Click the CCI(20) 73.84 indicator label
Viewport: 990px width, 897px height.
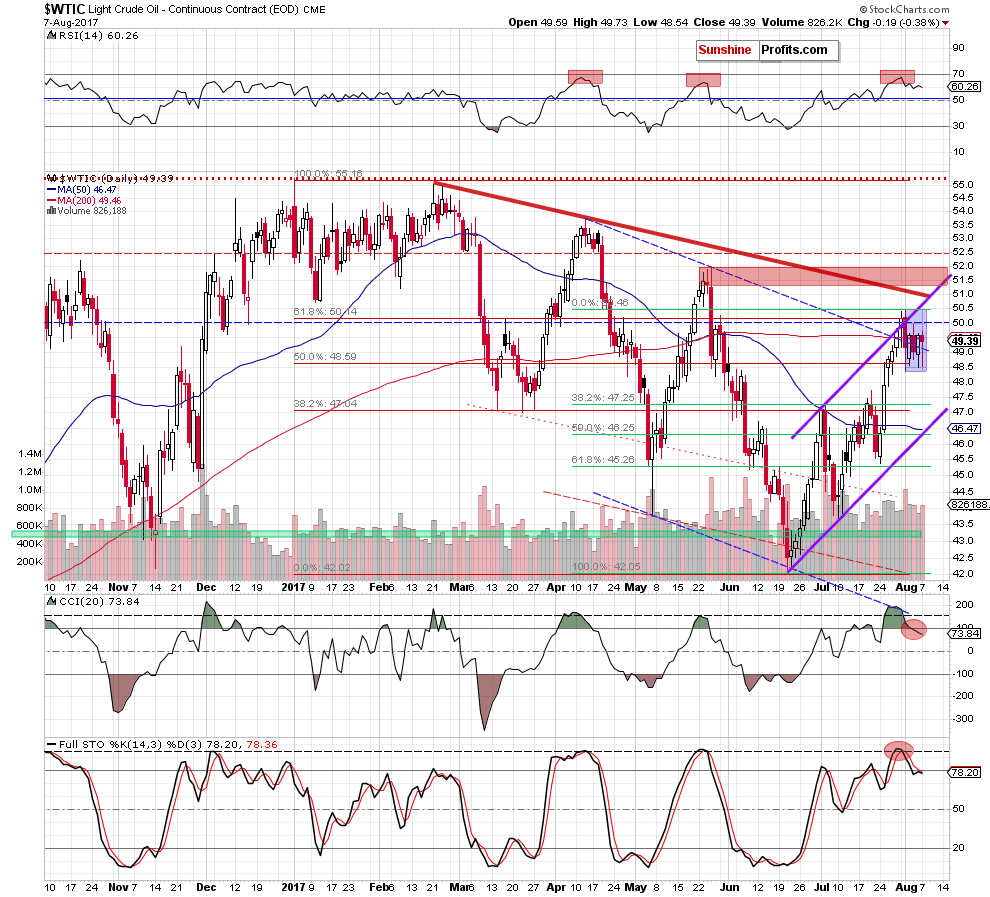point(93,602)
